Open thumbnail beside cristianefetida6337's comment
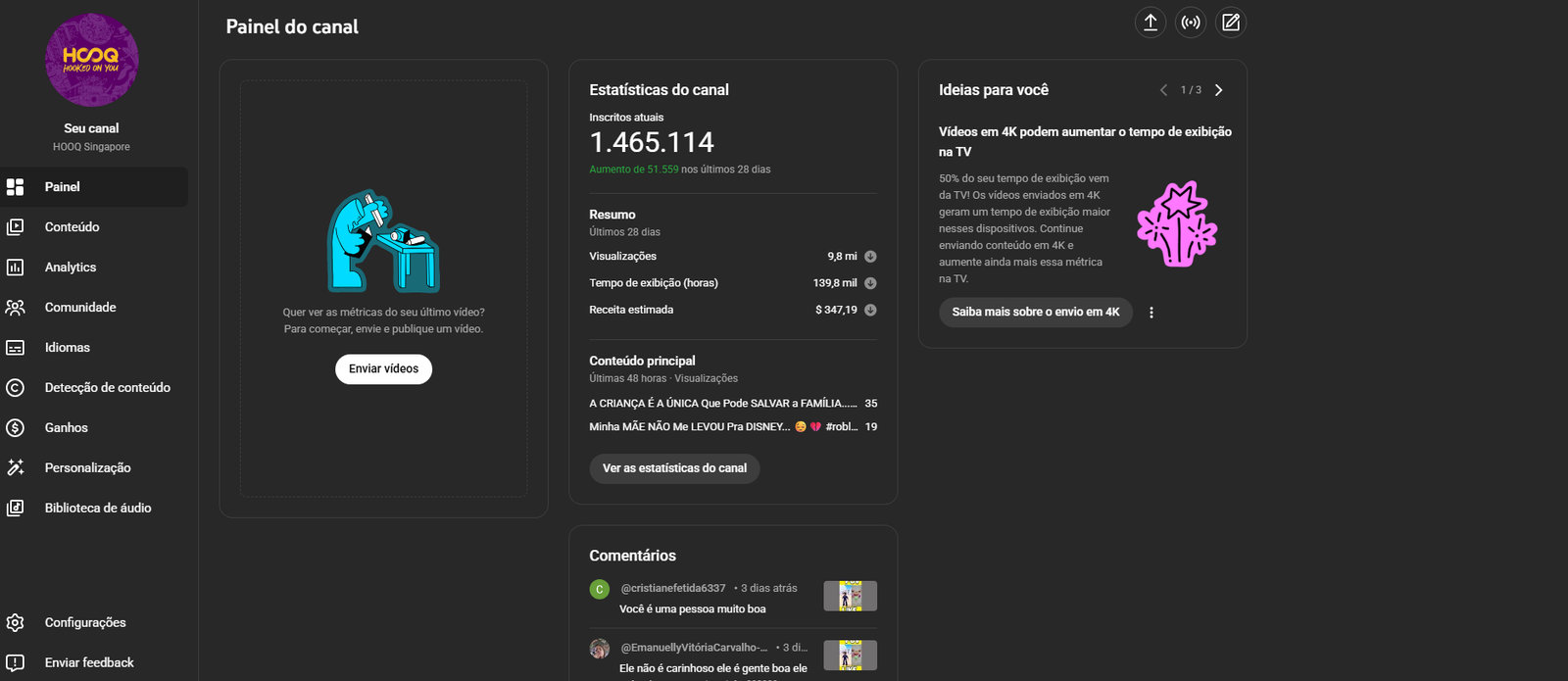 tap(850, 596)
